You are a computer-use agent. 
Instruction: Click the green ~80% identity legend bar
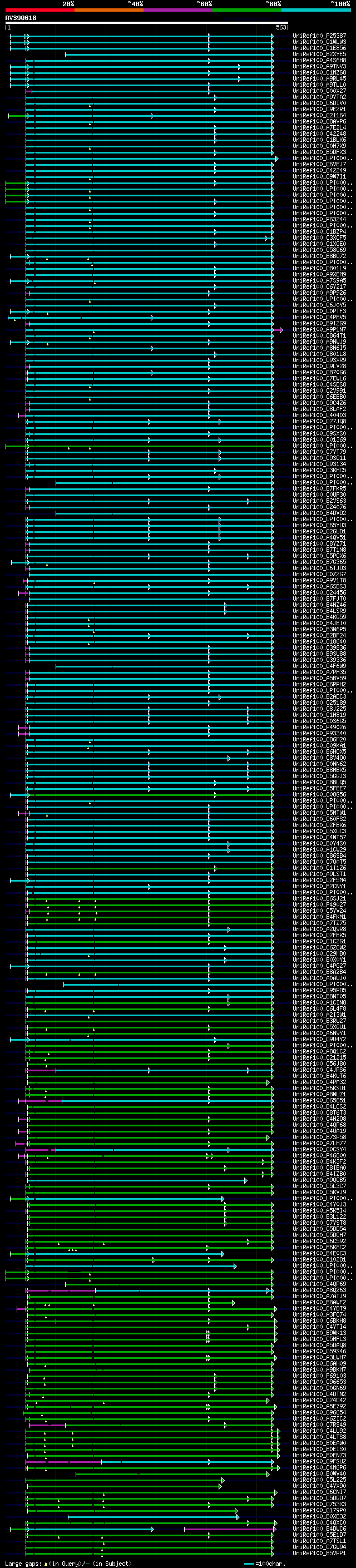coord(247,10)
